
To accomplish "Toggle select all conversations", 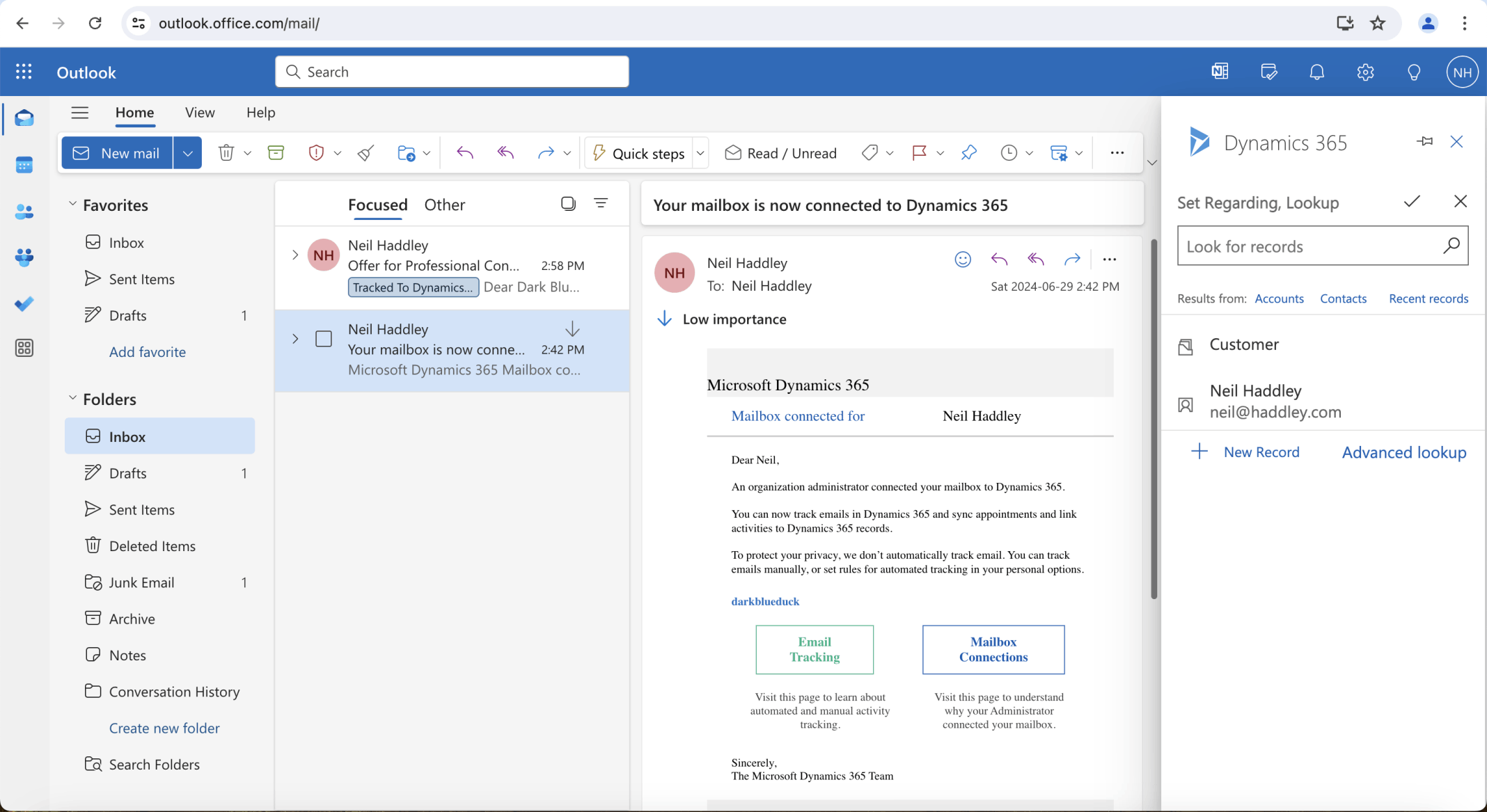I will [568, 203].
